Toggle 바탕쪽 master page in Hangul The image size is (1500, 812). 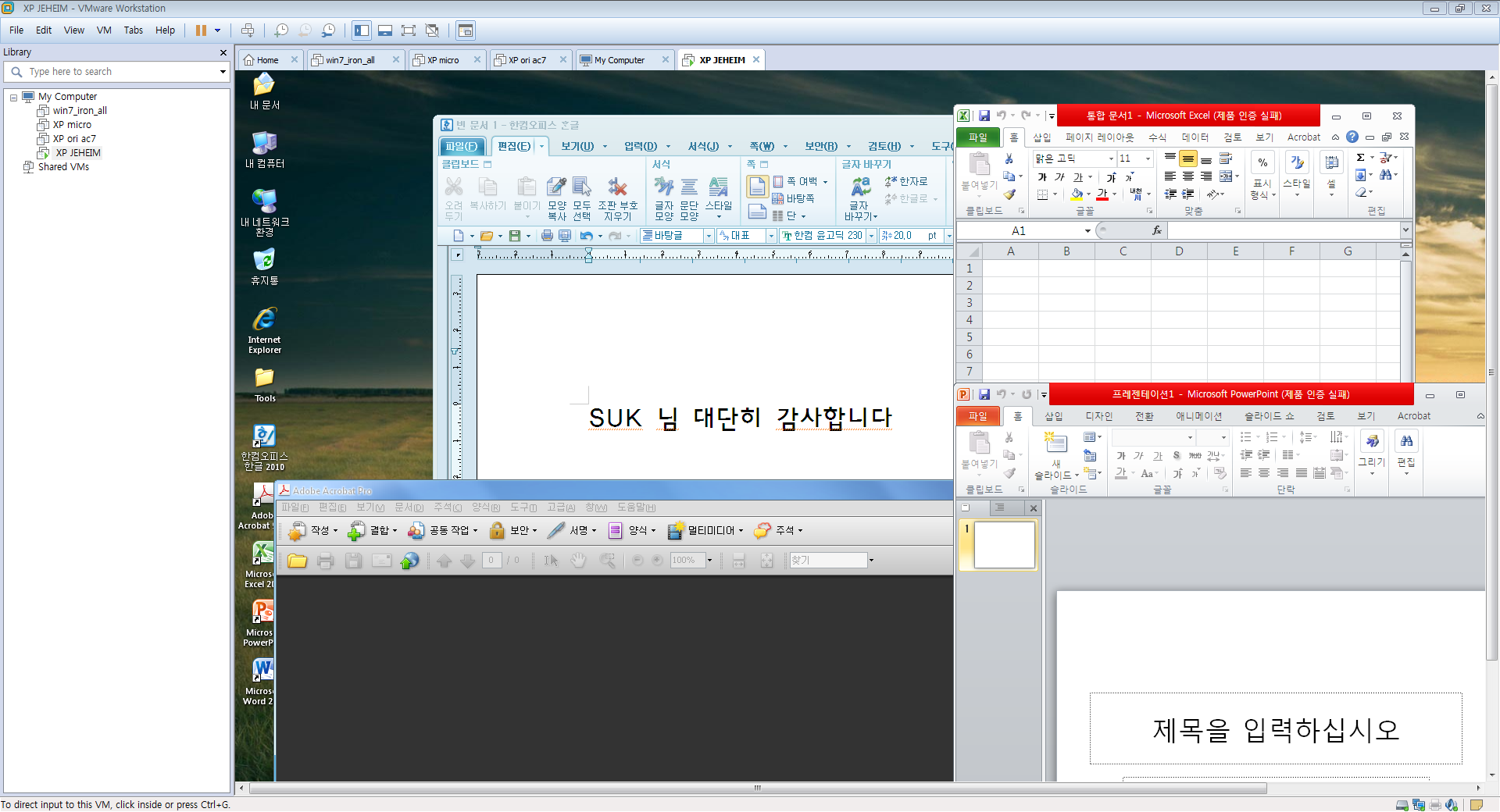point(794,198)
